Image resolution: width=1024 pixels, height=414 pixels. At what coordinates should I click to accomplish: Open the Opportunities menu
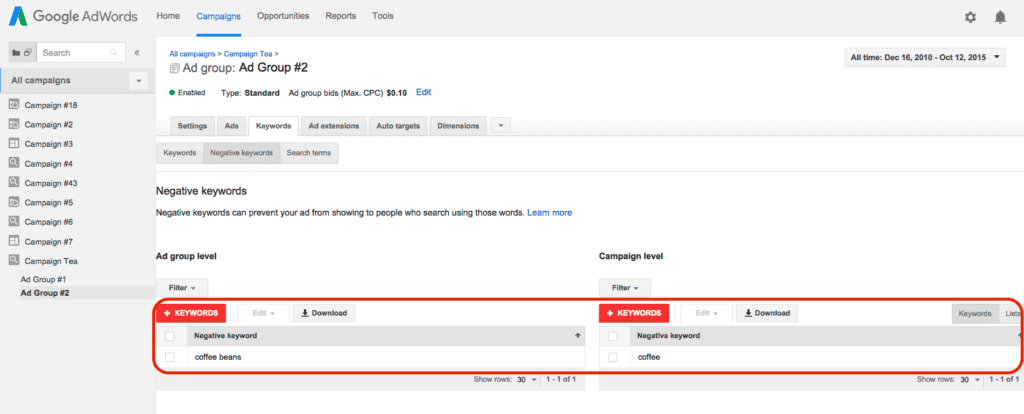pyautogui.click(x=283, y=16)
